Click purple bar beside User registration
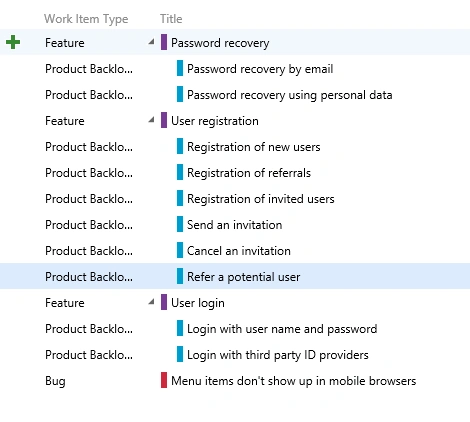This screenshot has width=470, height=422. tap(164, 120)
